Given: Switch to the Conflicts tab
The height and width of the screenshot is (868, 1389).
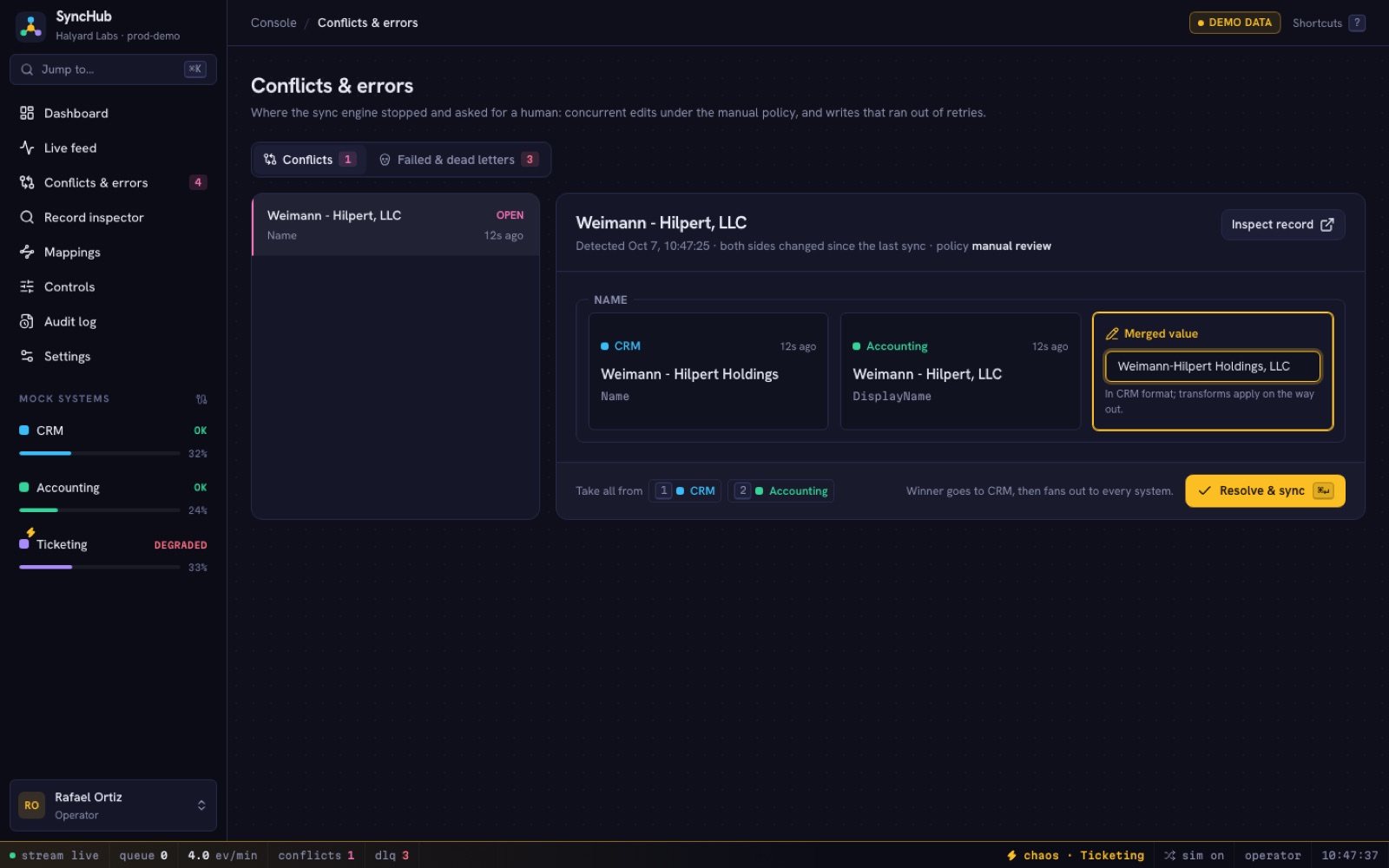Looking at the screenshot, I should (310, 160).
